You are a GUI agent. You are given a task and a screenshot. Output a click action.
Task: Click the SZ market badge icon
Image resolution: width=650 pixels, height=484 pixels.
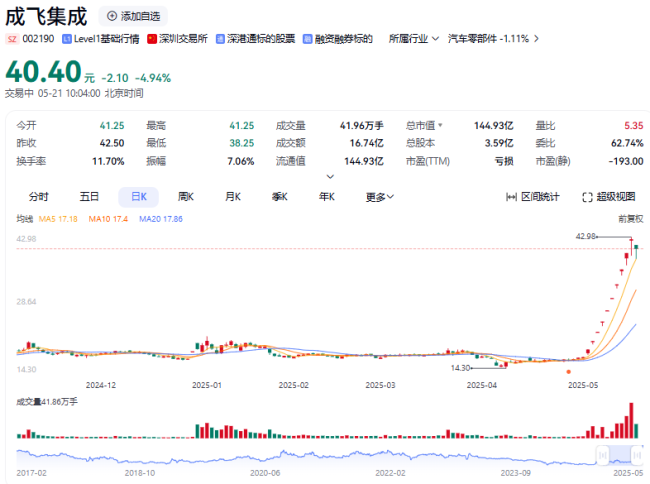coord(12,39)
